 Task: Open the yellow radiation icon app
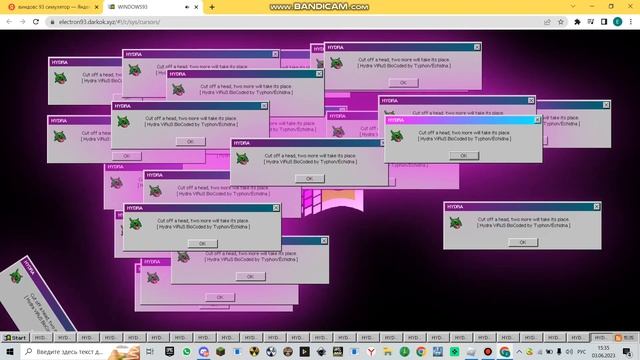254,351
